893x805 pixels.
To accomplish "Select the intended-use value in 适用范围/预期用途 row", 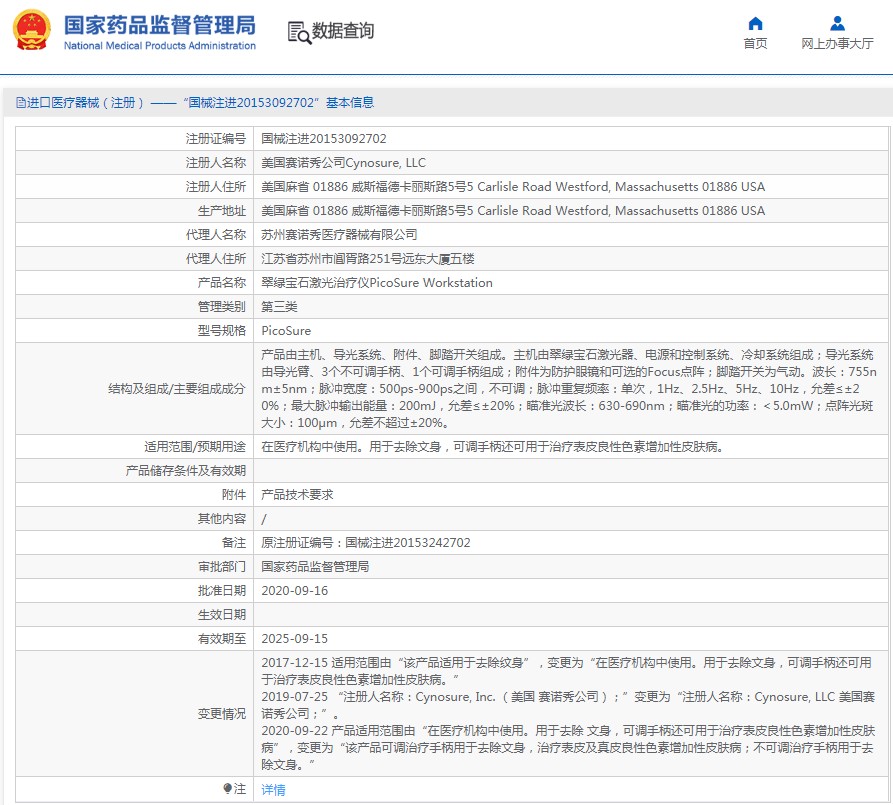I will coord(495,447).
